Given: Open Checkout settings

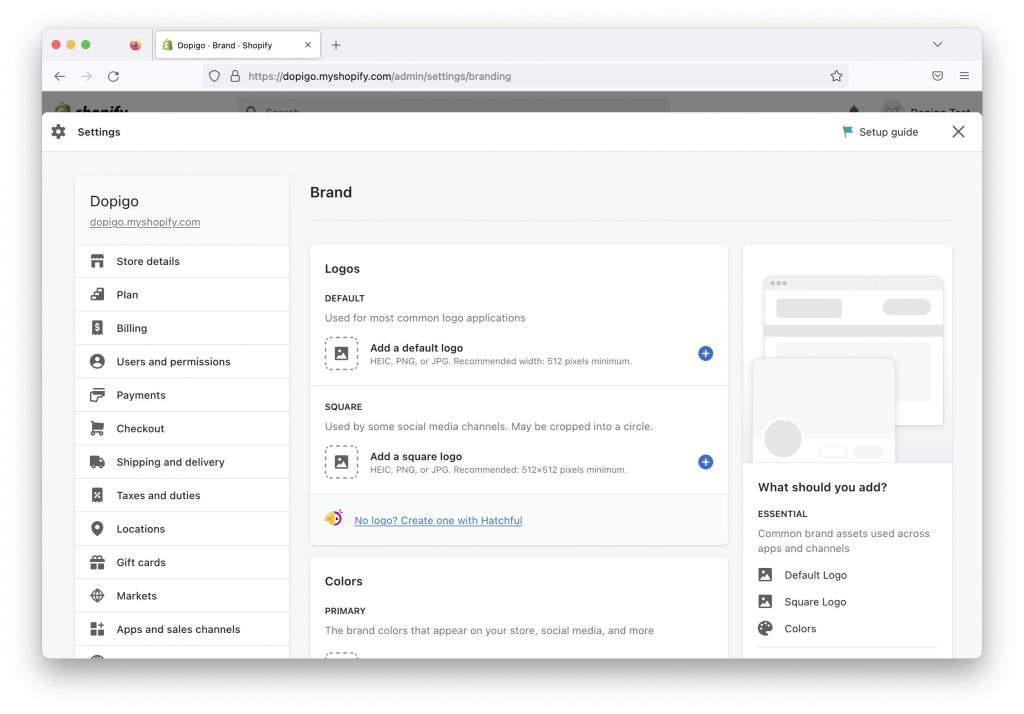Looking at the screenshot, I should point(182,429).
